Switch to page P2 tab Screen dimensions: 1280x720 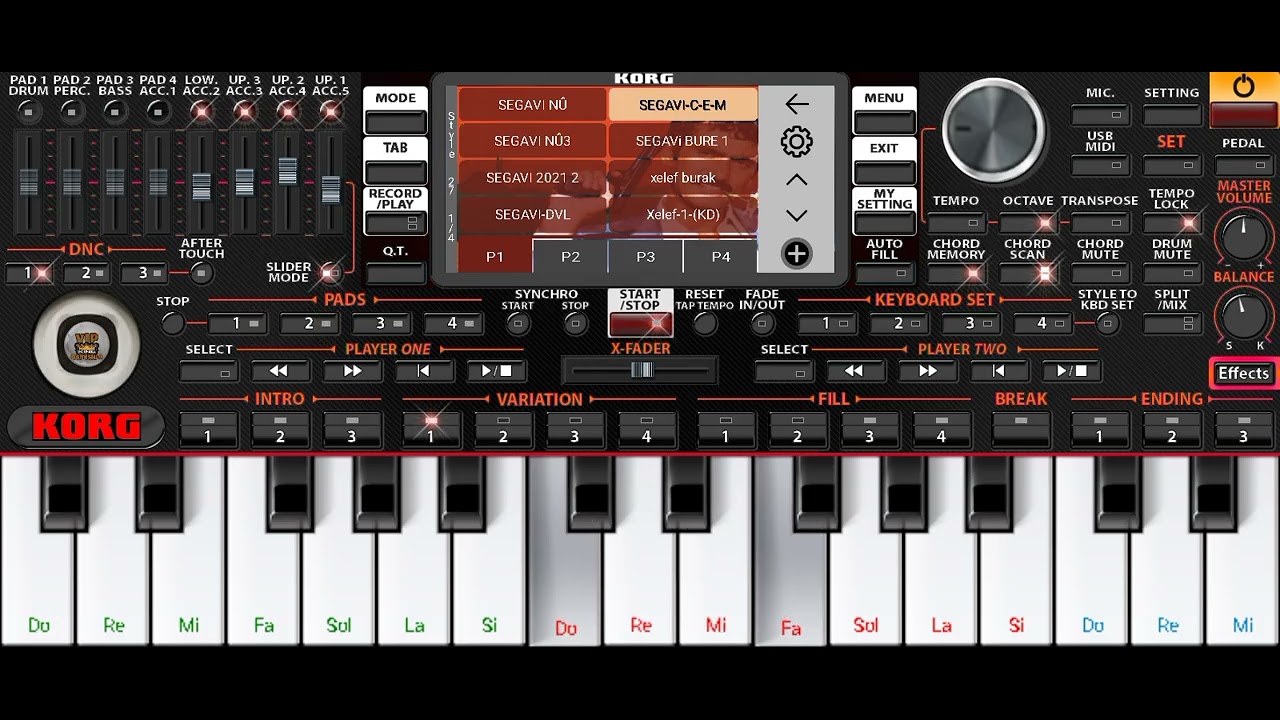[570, 256]
